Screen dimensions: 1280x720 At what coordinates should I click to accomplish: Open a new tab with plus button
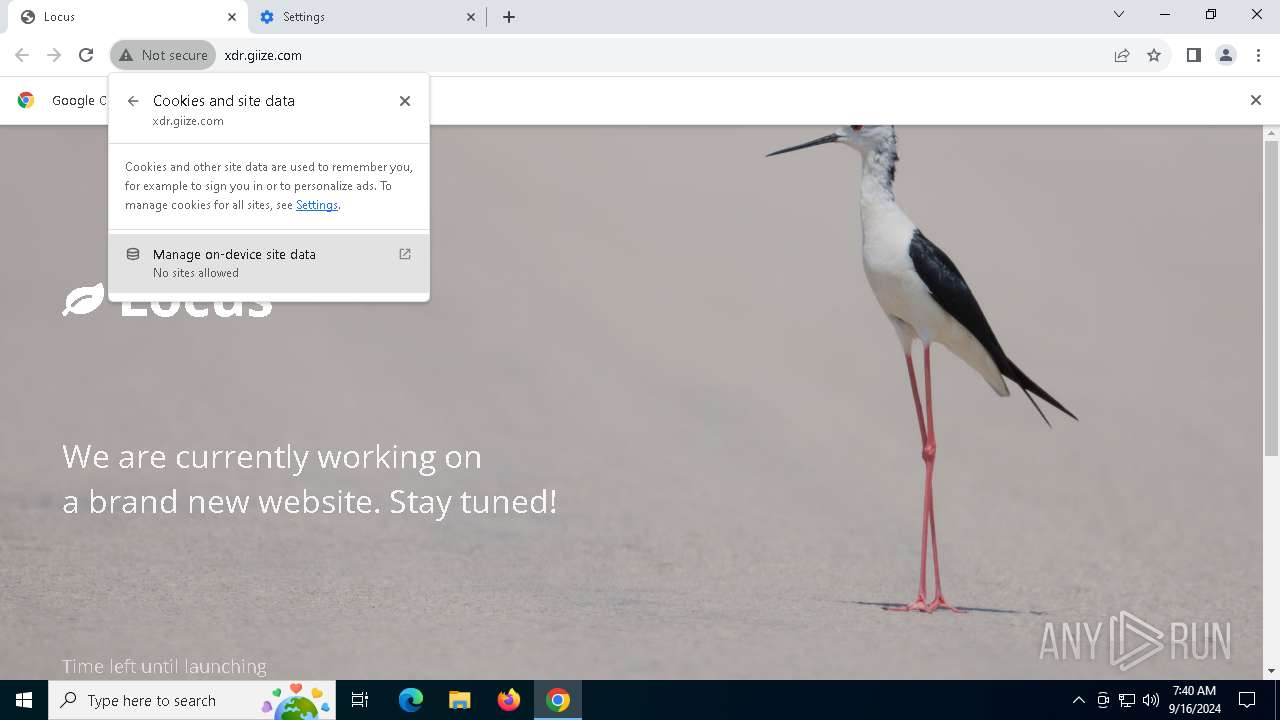pyautogui.click(x=509, y=17)
